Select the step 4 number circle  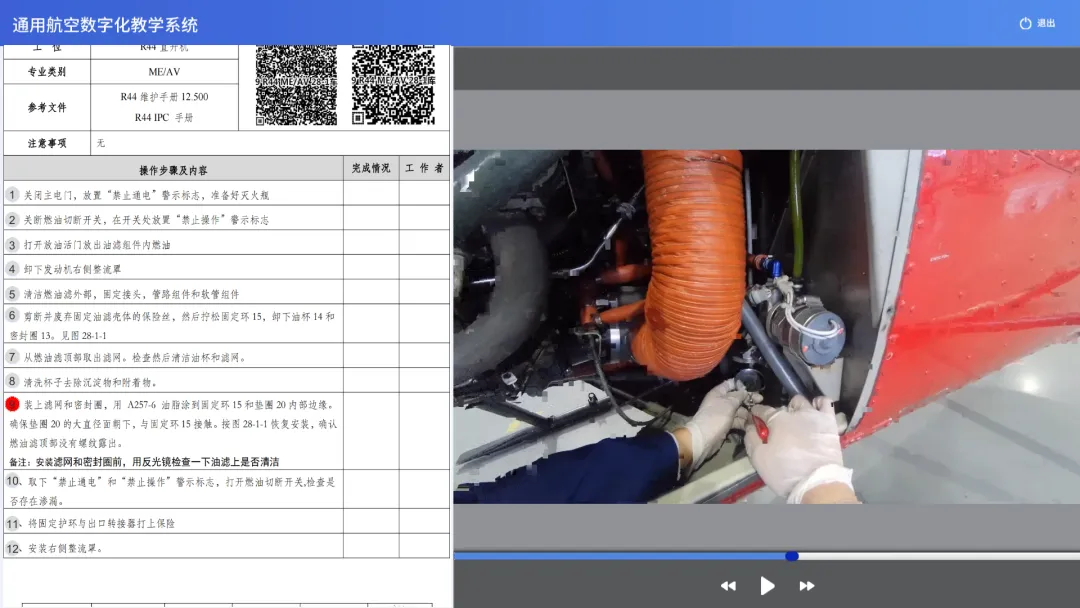point(12,269)
